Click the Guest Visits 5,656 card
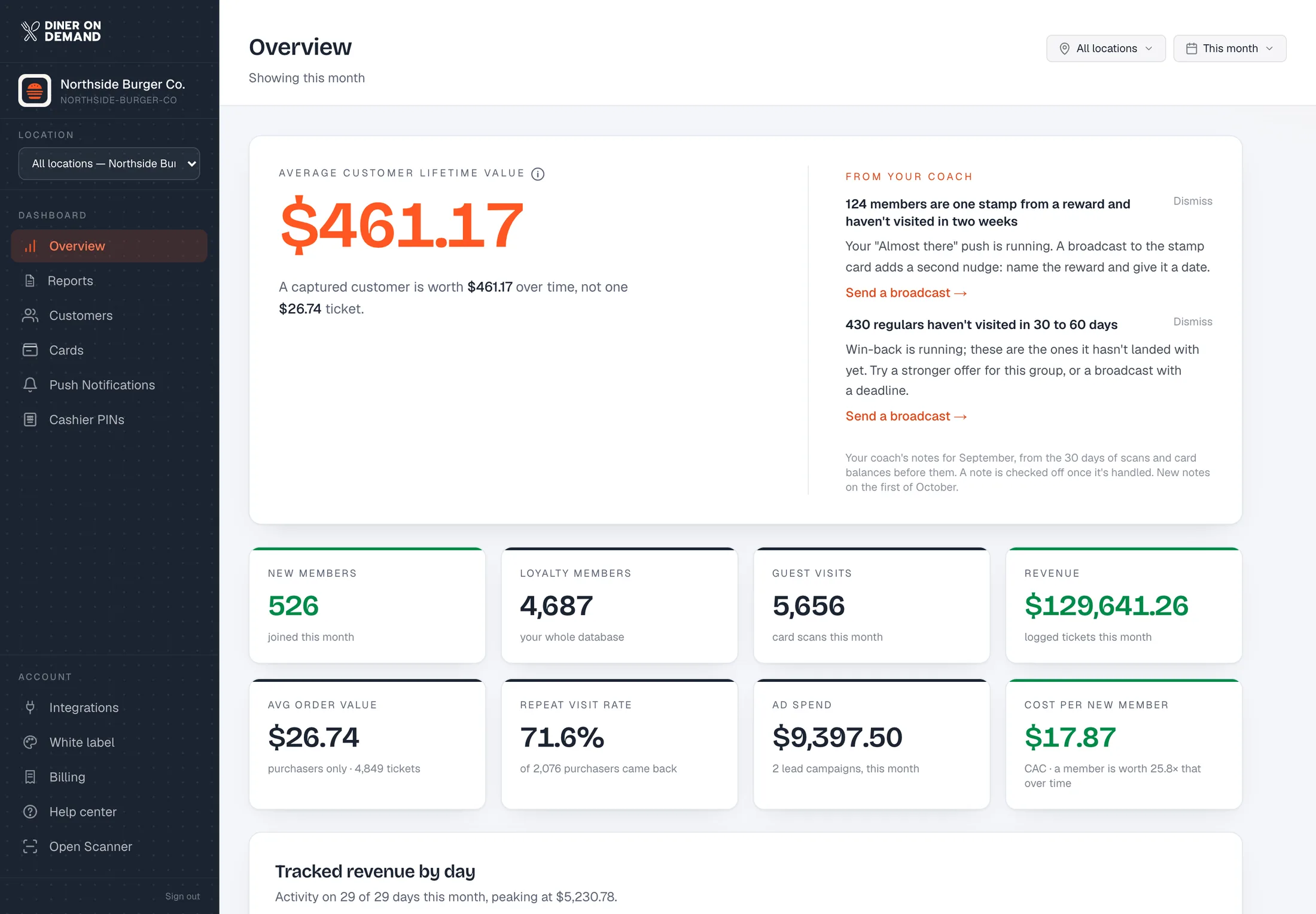 tap(872, 605)
